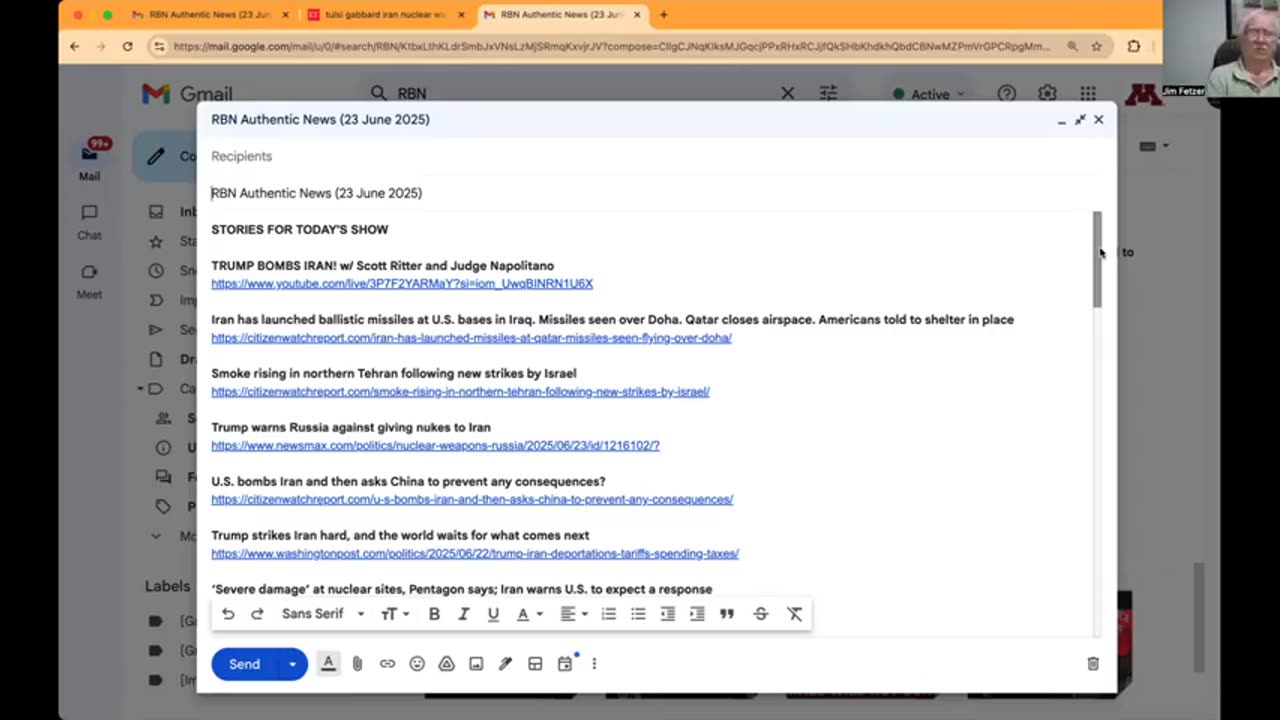Open the text size dropdown
1280x720 pixels.
[x=395, y=614]
